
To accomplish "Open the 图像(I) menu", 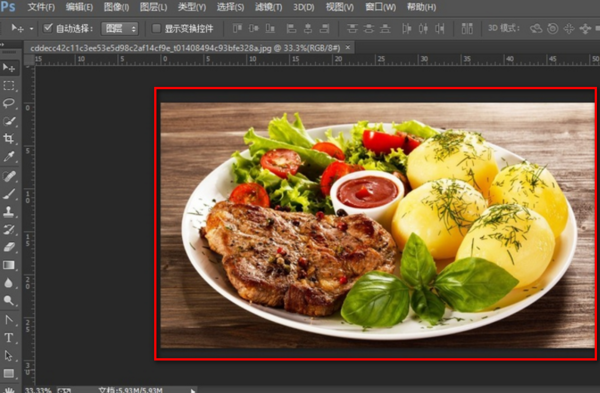I will coord(116,7).
